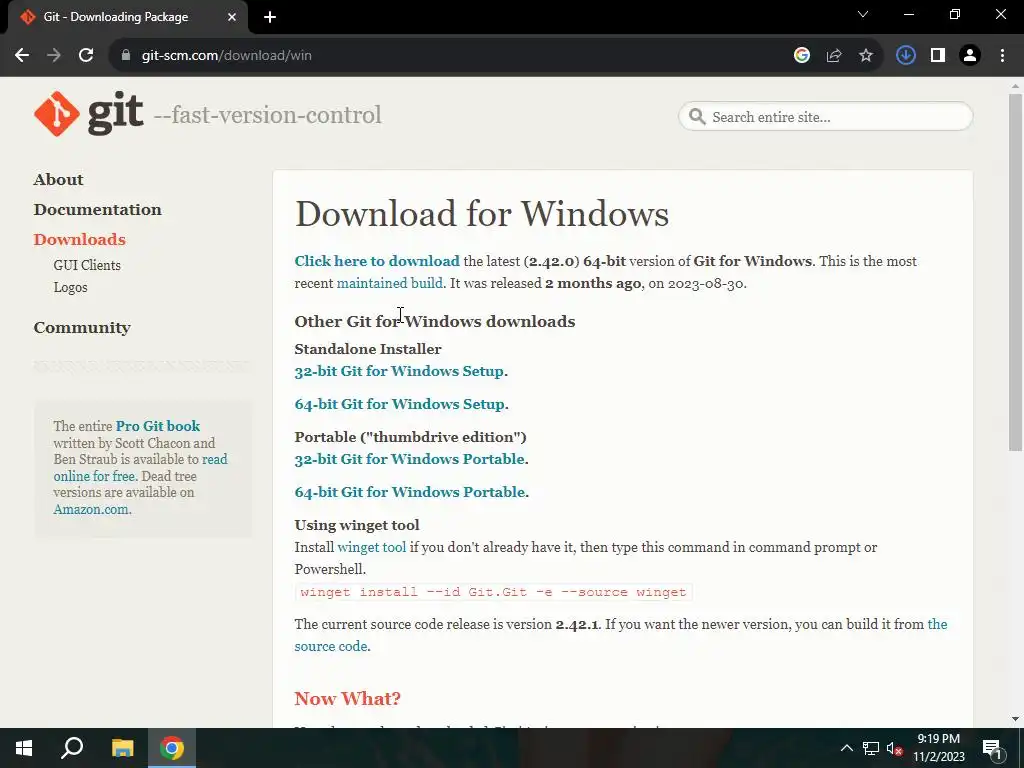The width and height of the screenshot is (1024, 768).
Task: Open the Chrome three-dot menu
Action: click(1002, 56)
